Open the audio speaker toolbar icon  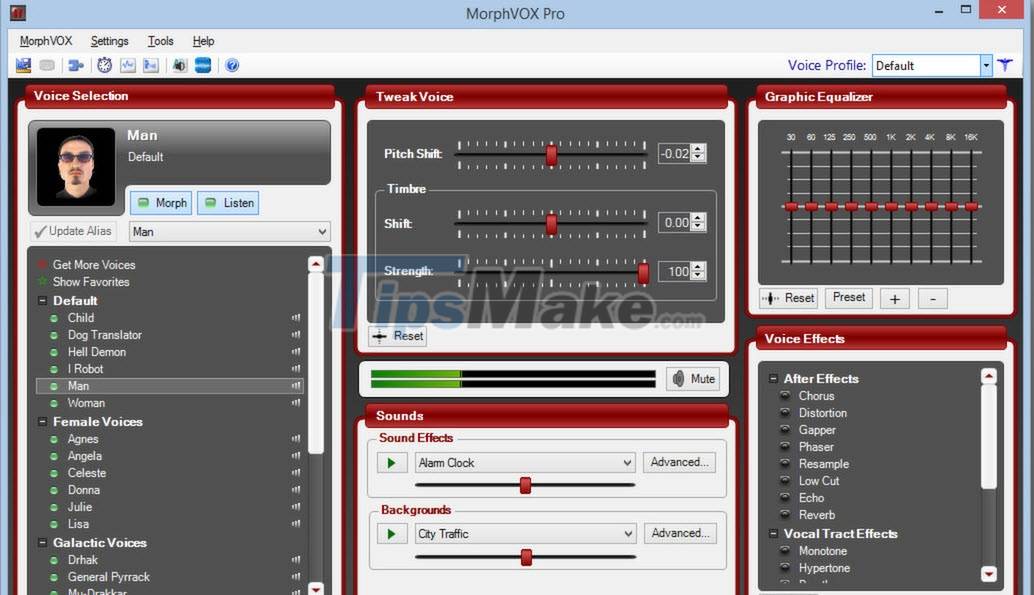(180, 65)
